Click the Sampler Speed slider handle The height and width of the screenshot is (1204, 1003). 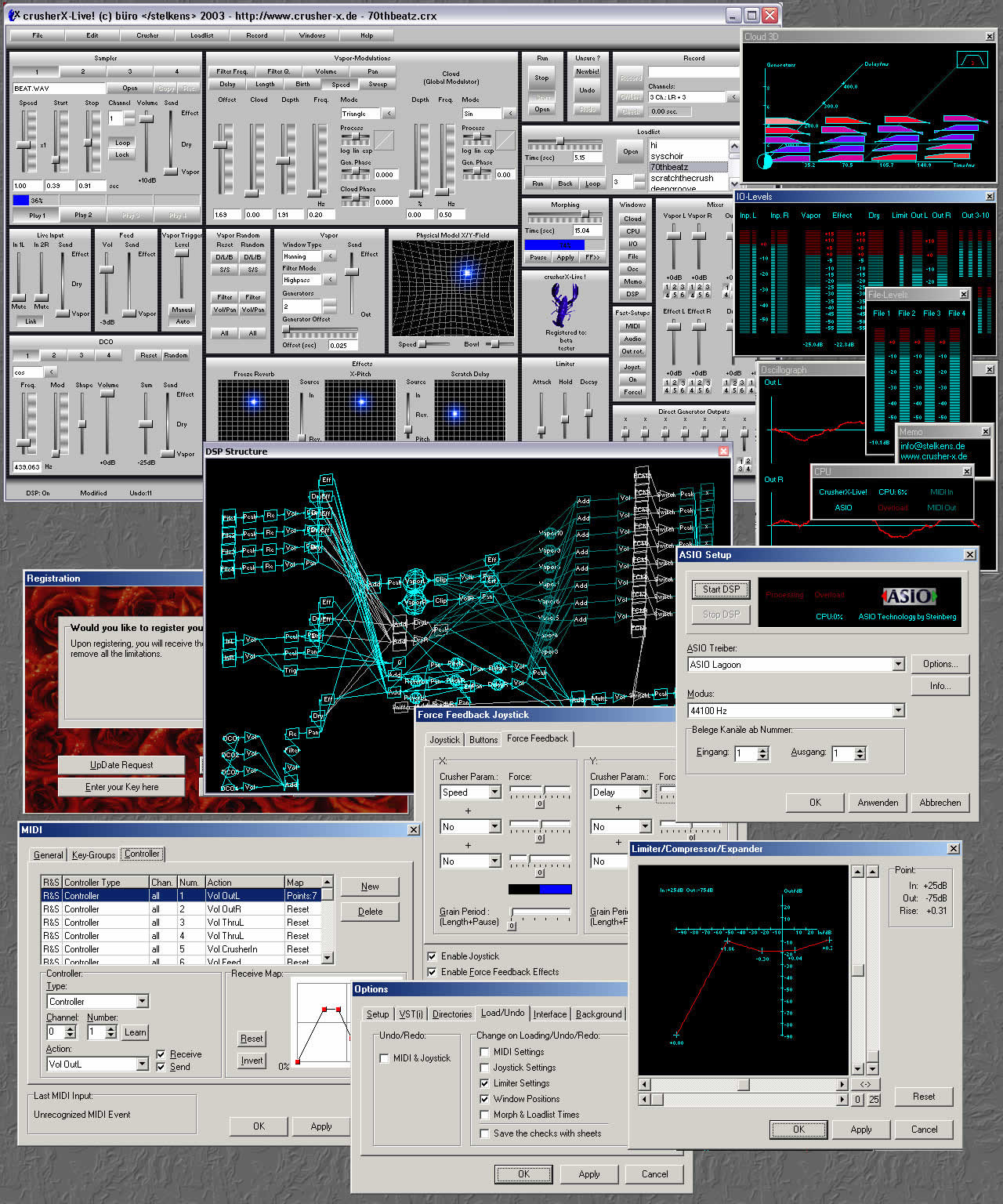click(25, 145)
